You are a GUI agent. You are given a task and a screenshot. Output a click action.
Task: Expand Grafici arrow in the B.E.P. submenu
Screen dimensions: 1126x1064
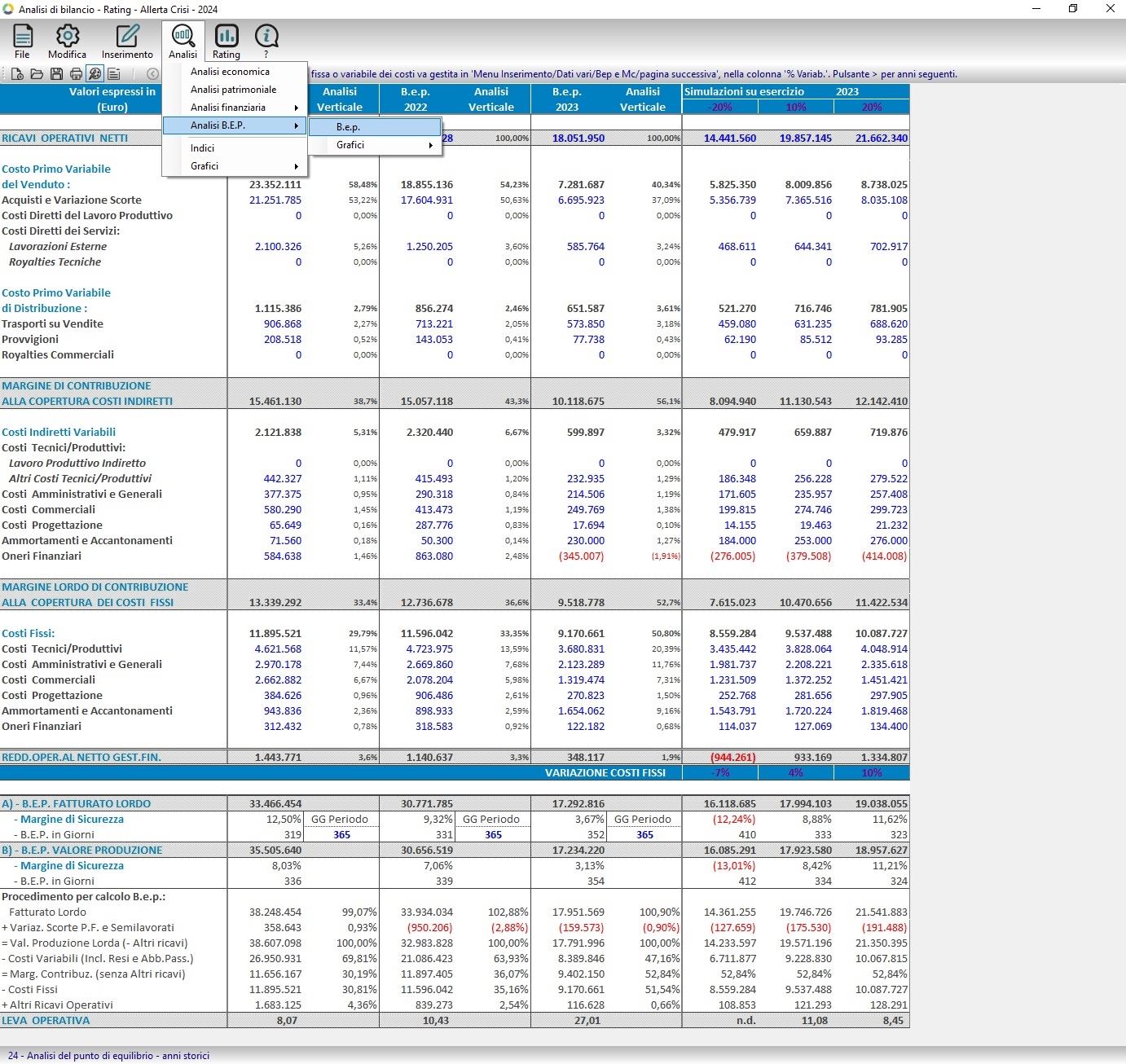tap(431, 145)
